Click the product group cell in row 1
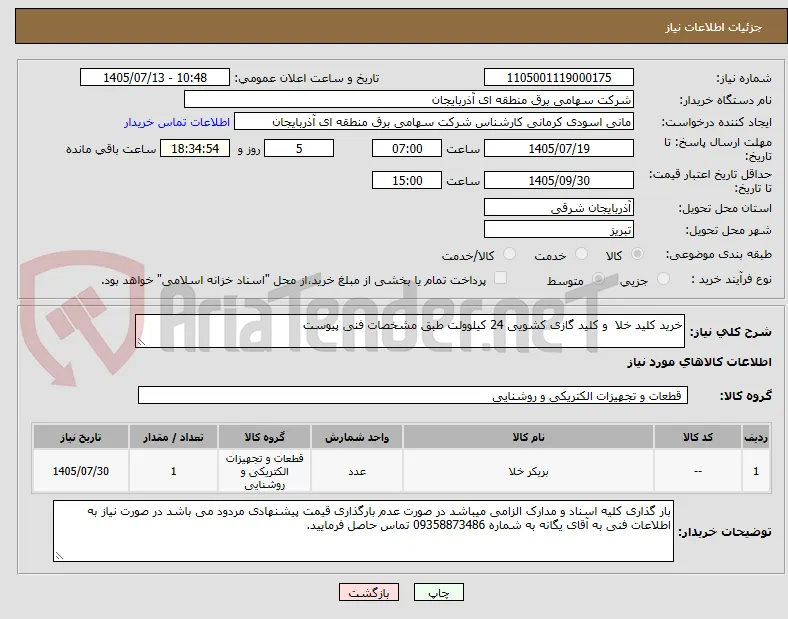788x619 pixels. 264,471
